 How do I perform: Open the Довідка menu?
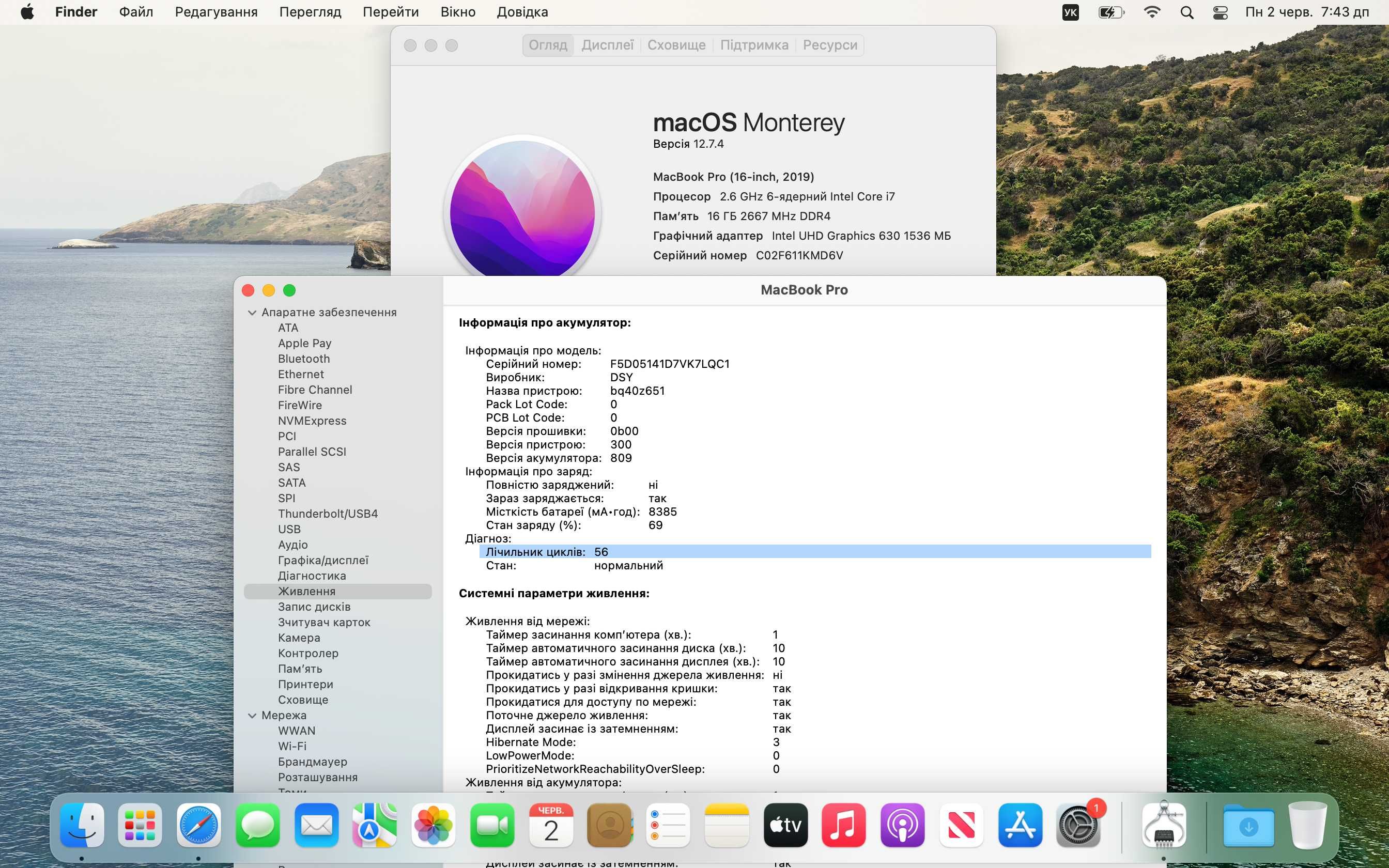point(522,12)
